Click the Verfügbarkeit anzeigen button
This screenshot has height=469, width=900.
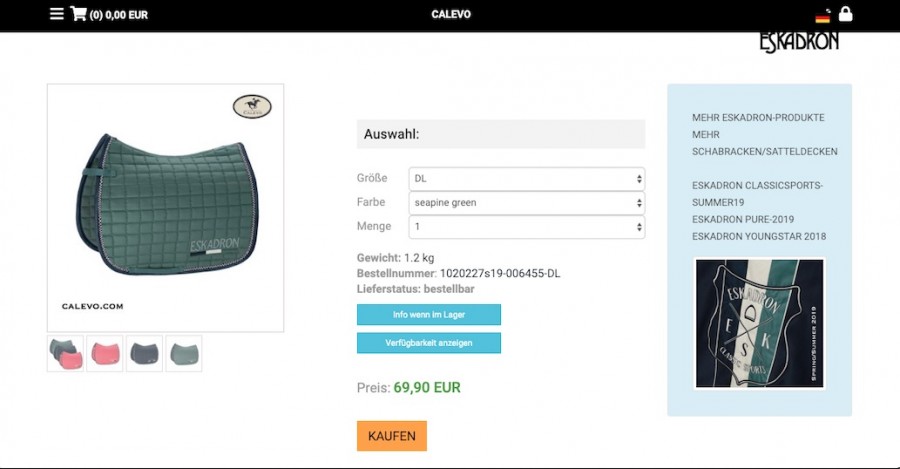pos(429,343)
